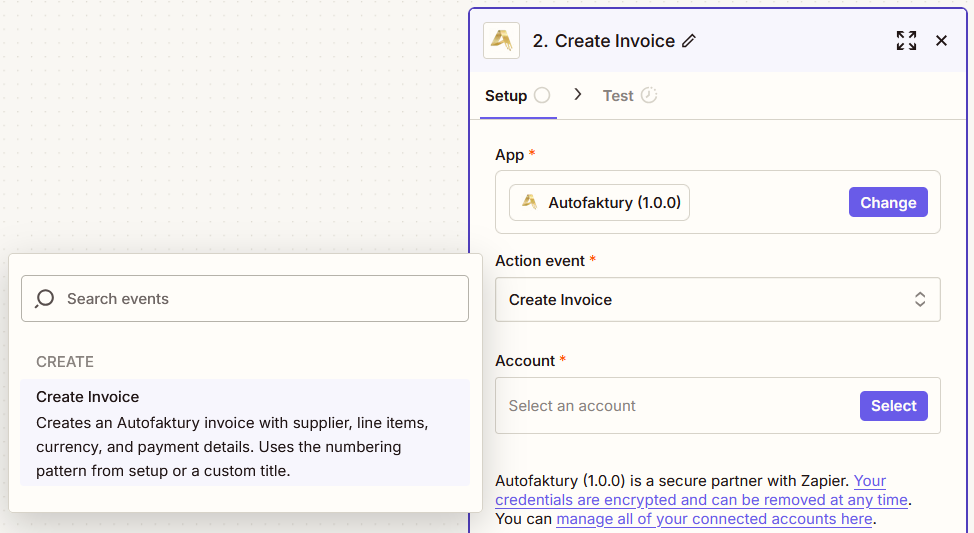Click the Test status clock icon
Image resolution: width=974 pixels, height=533 pixels.
649,95
